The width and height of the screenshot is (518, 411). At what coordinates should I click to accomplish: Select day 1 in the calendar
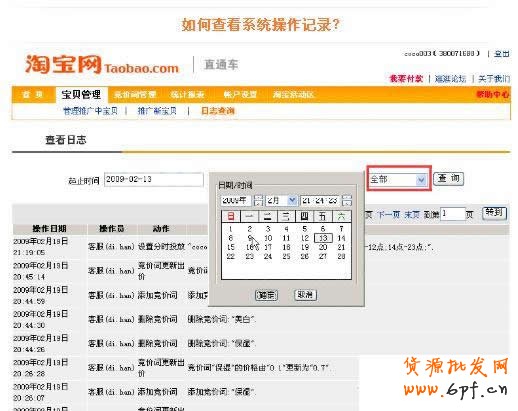click(x=231, y=229)
